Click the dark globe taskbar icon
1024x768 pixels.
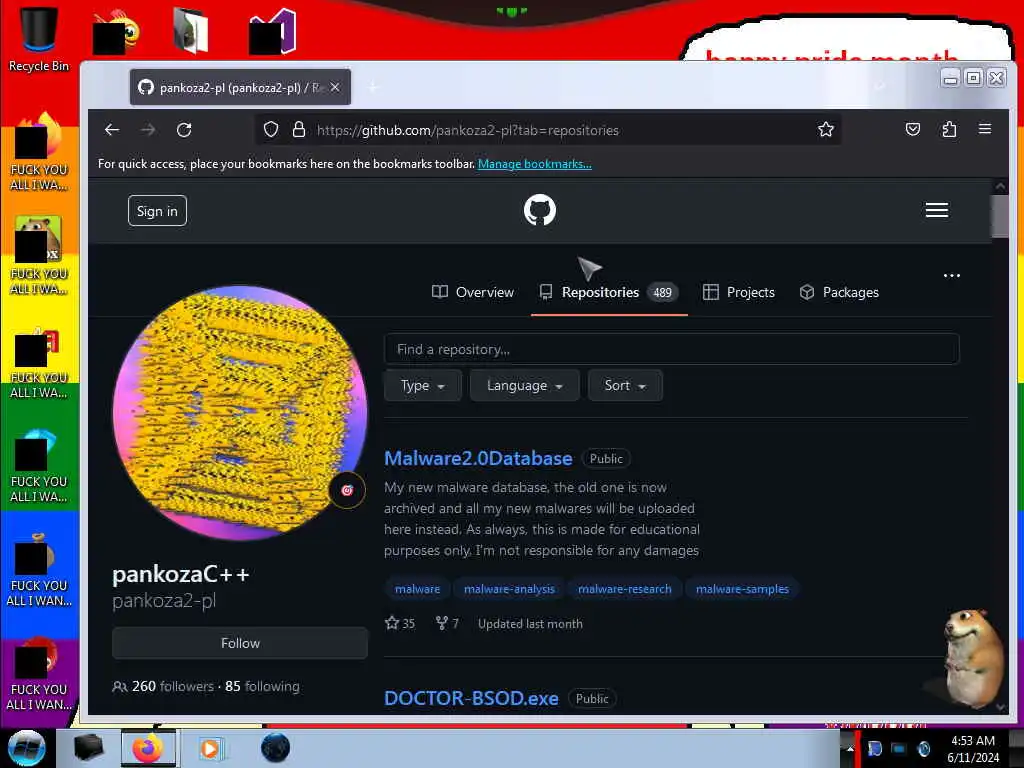pyautogui.click(x=275, y=748)
